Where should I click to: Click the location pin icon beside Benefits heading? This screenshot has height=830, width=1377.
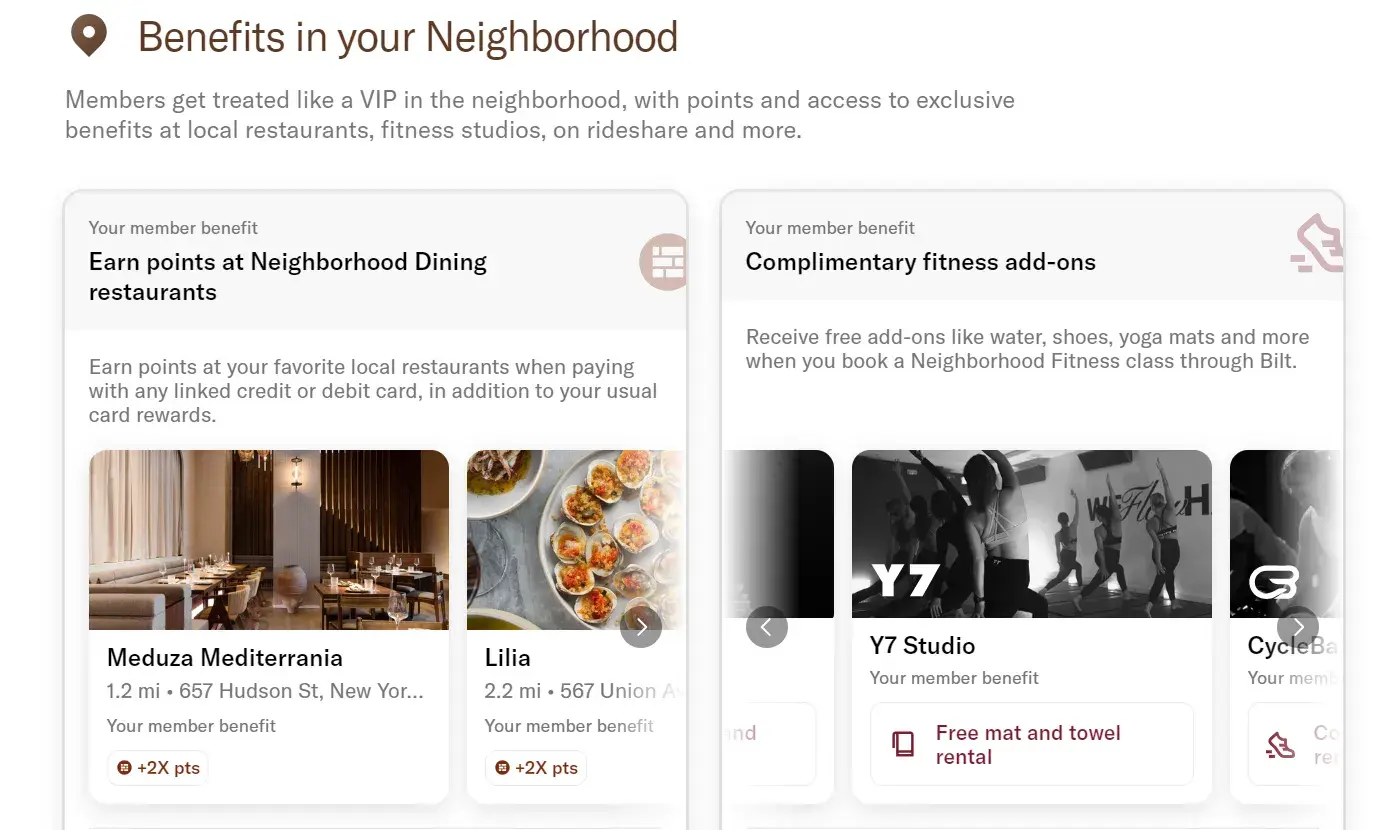point(89,36)
